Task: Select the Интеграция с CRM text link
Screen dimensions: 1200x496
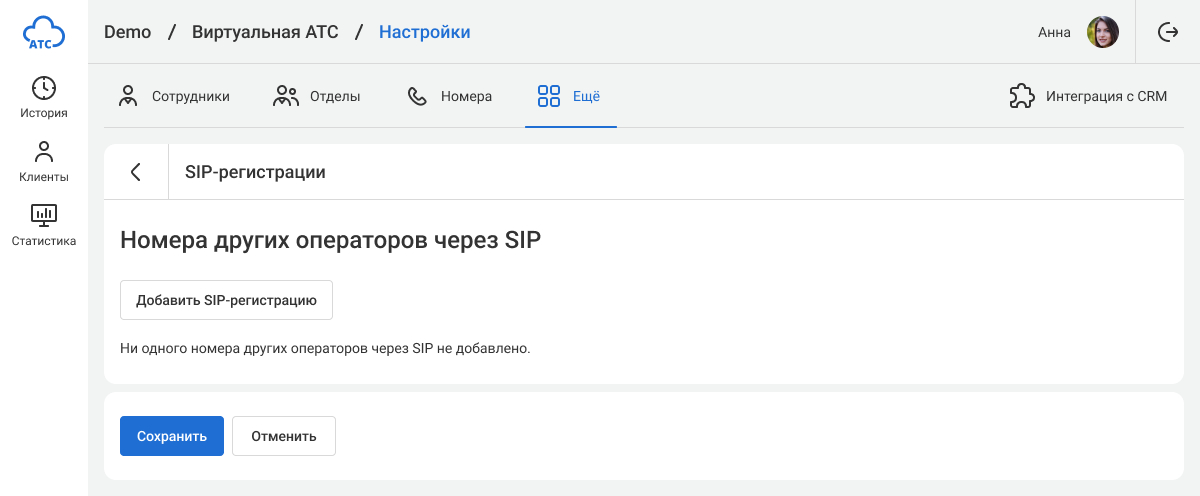Action: [x=1106, y=96]
